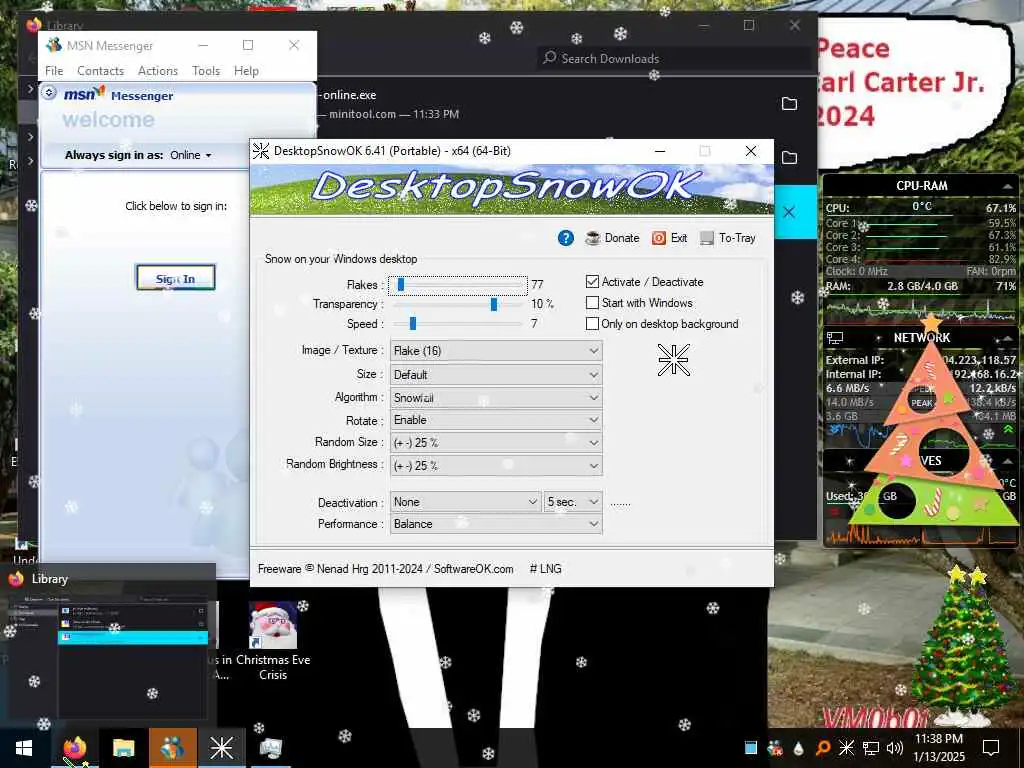This screenshot has height=768, width=1024.
Task: Collapse the CPU-RAM gadget section arrow
Action: tap(1006, 186)
